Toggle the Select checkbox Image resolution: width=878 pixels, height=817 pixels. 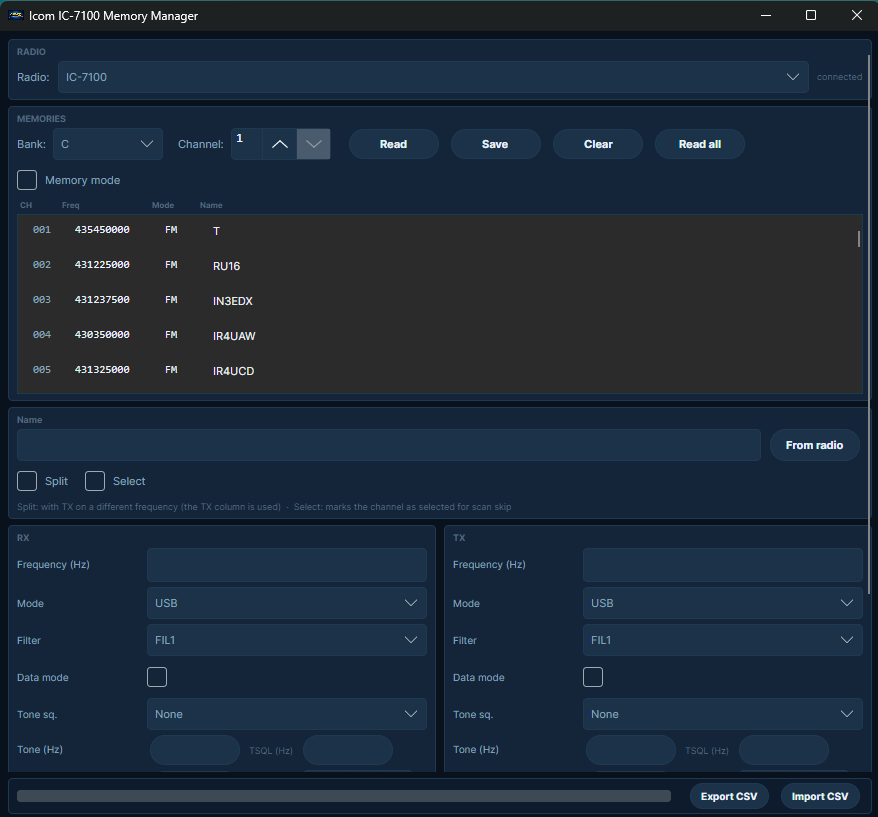(95, 481)
